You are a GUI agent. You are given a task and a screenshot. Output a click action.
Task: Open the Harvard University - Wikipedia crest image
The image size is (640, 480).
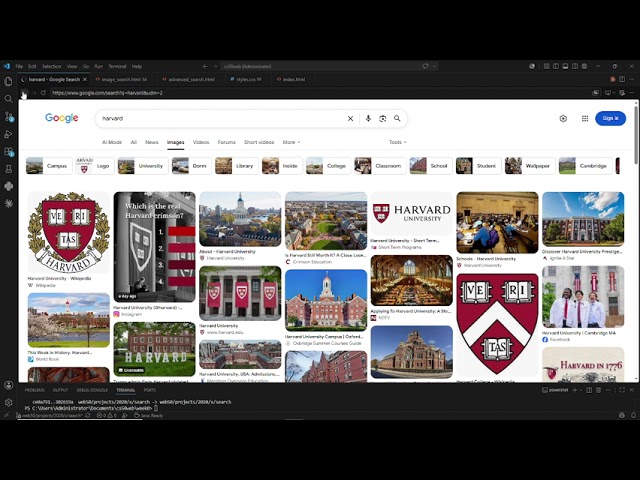click(x=69, y=233)
